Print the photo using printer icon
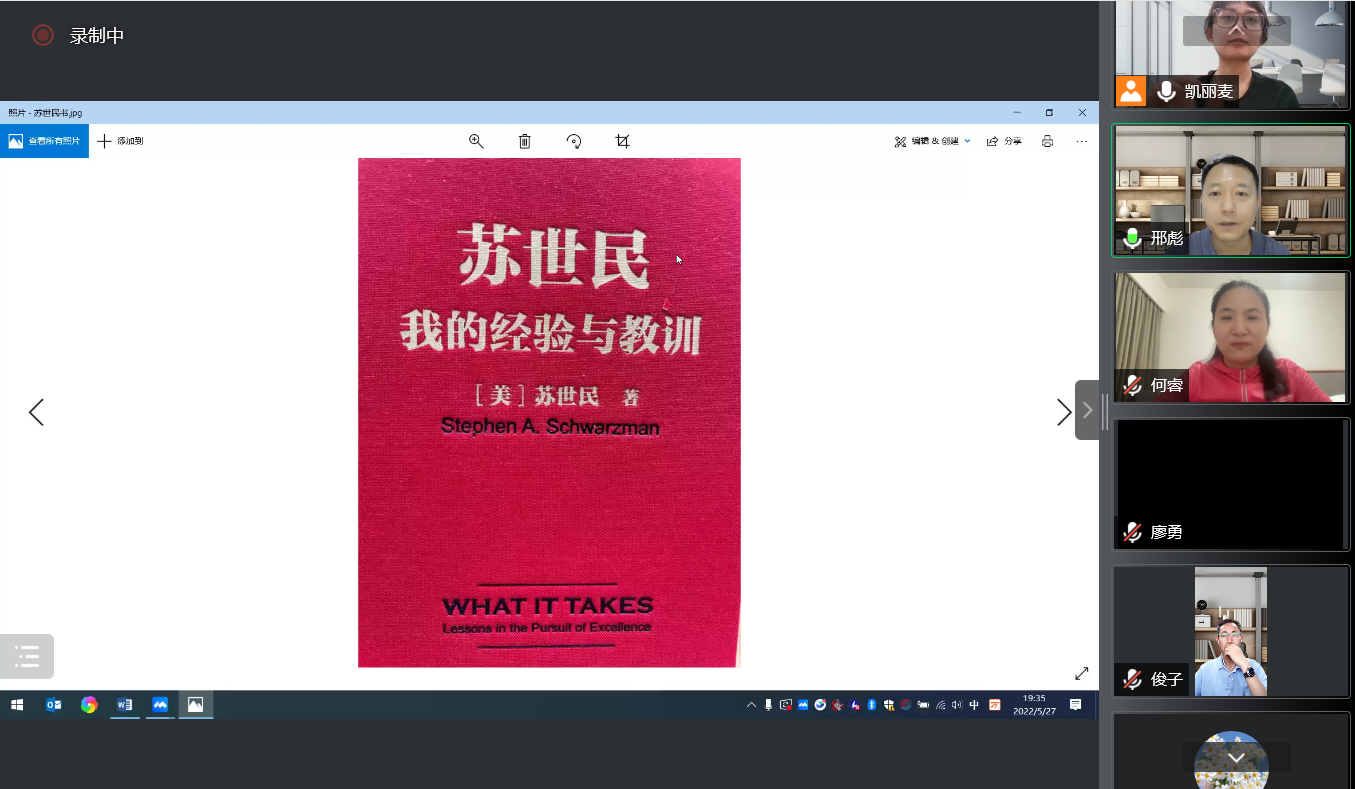The height and width of the screenshot is (789, 1355). [x=1047, y=141]
